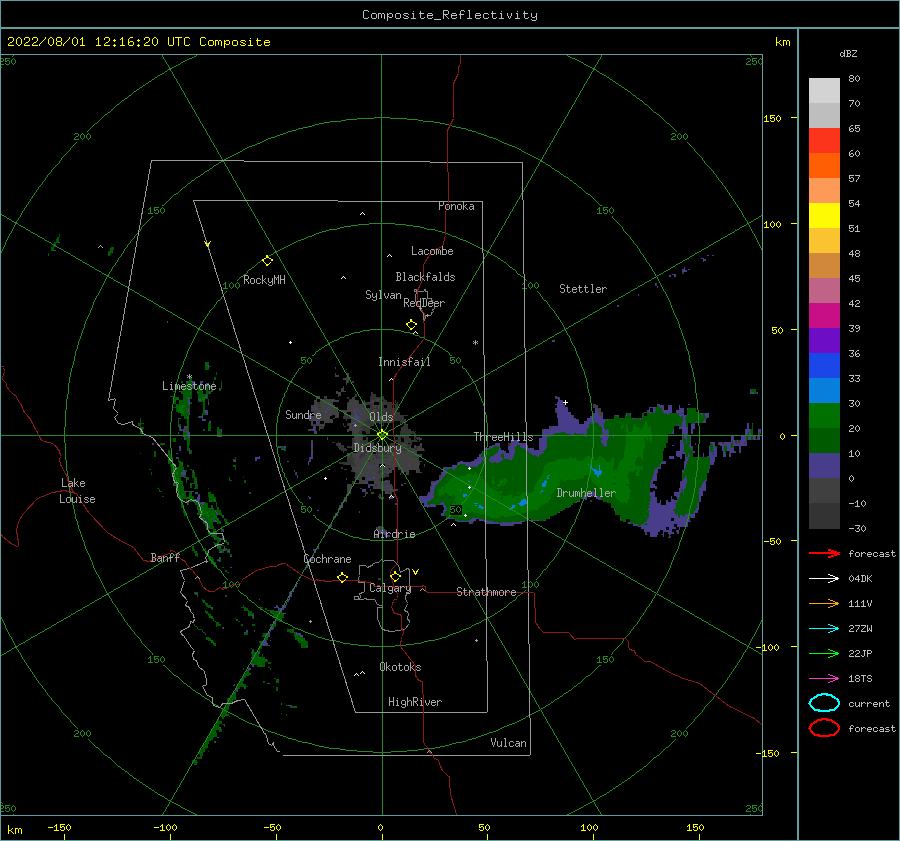Click the 51 dBZ yellow color swatch

tap(824, 215)
